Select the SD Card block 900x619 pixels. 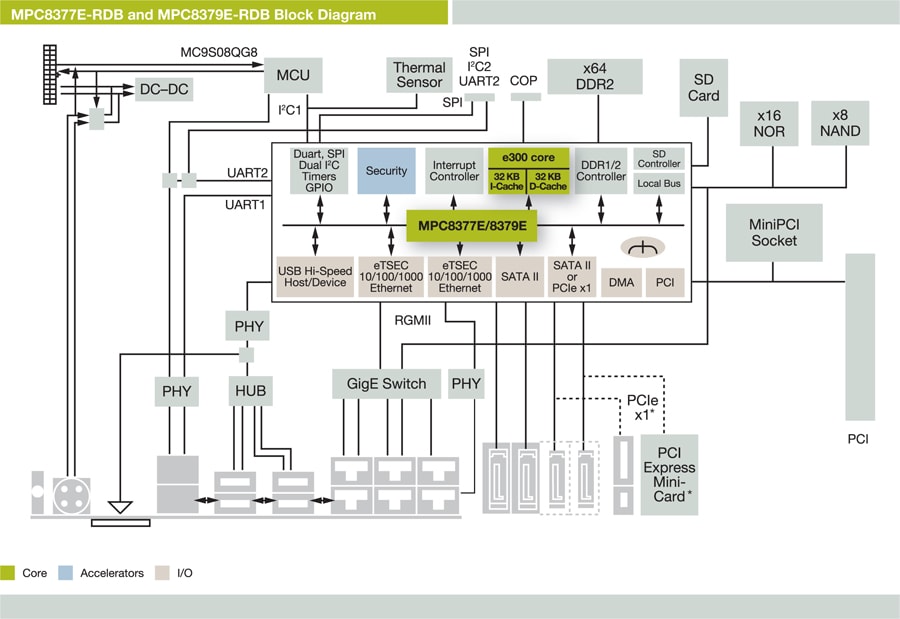click(703, 88)
